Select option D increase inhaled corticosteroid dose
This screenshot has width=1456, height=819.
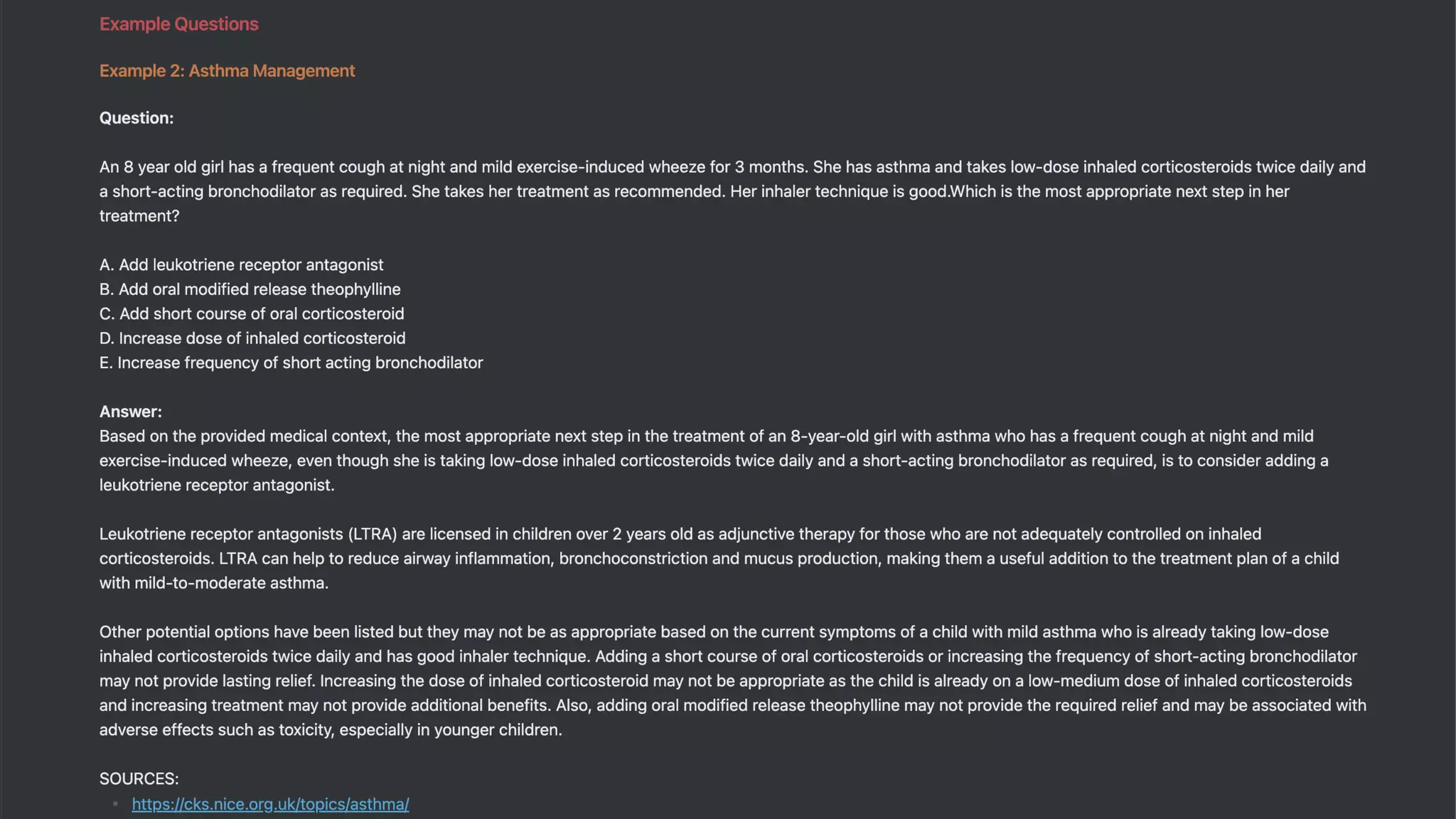coord(252,338)
